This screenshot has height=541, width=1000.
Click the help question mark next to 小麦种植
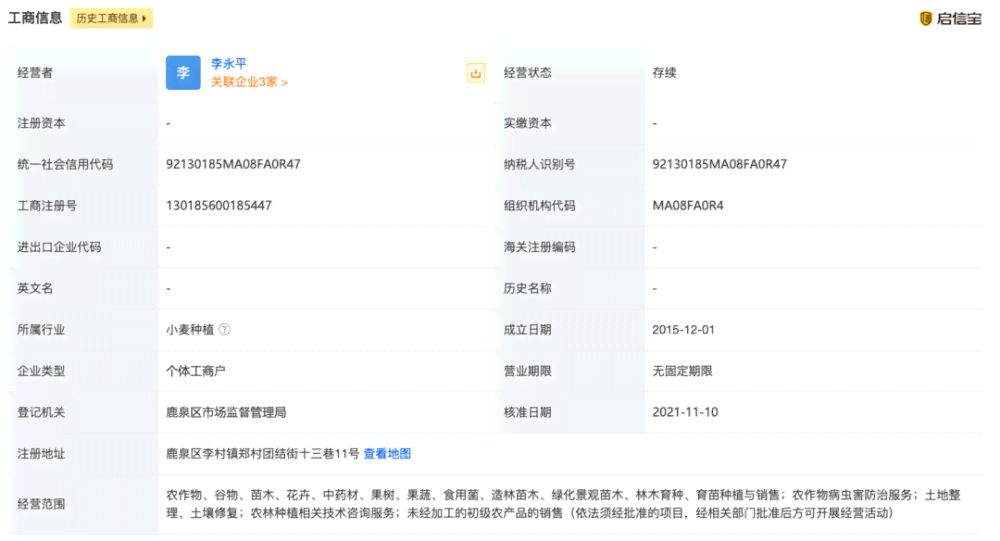224,330
